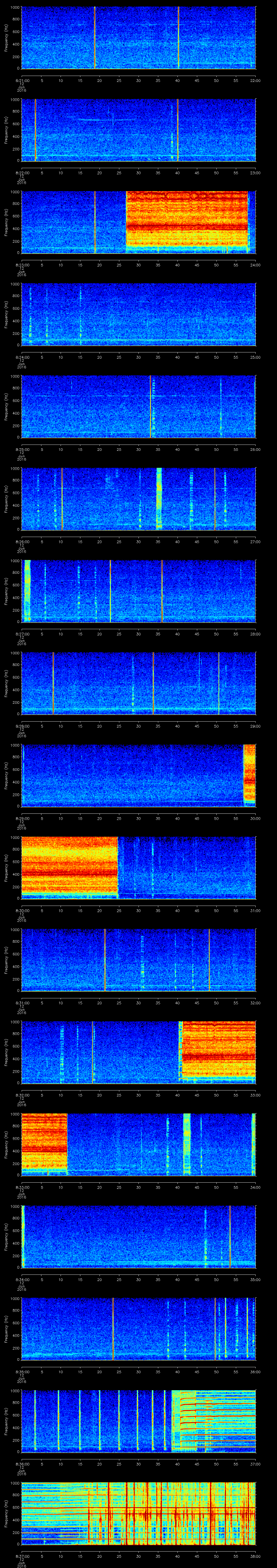The height and width of the screenshot is (1568, 277).
Task: Click the Frequency (Hz) axis label of 8:21:00 panel
Action: (x=7, y=38)
